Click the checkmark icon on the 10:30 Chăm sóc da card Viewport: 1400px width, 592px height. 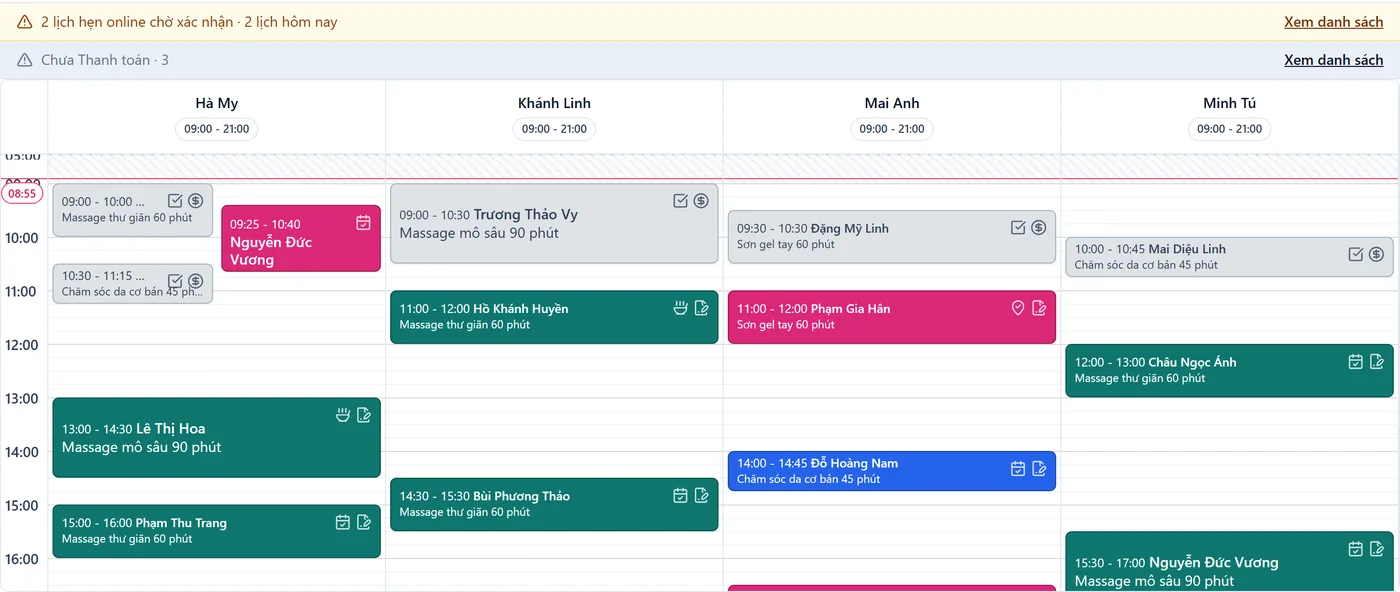[x=175, y=281]
